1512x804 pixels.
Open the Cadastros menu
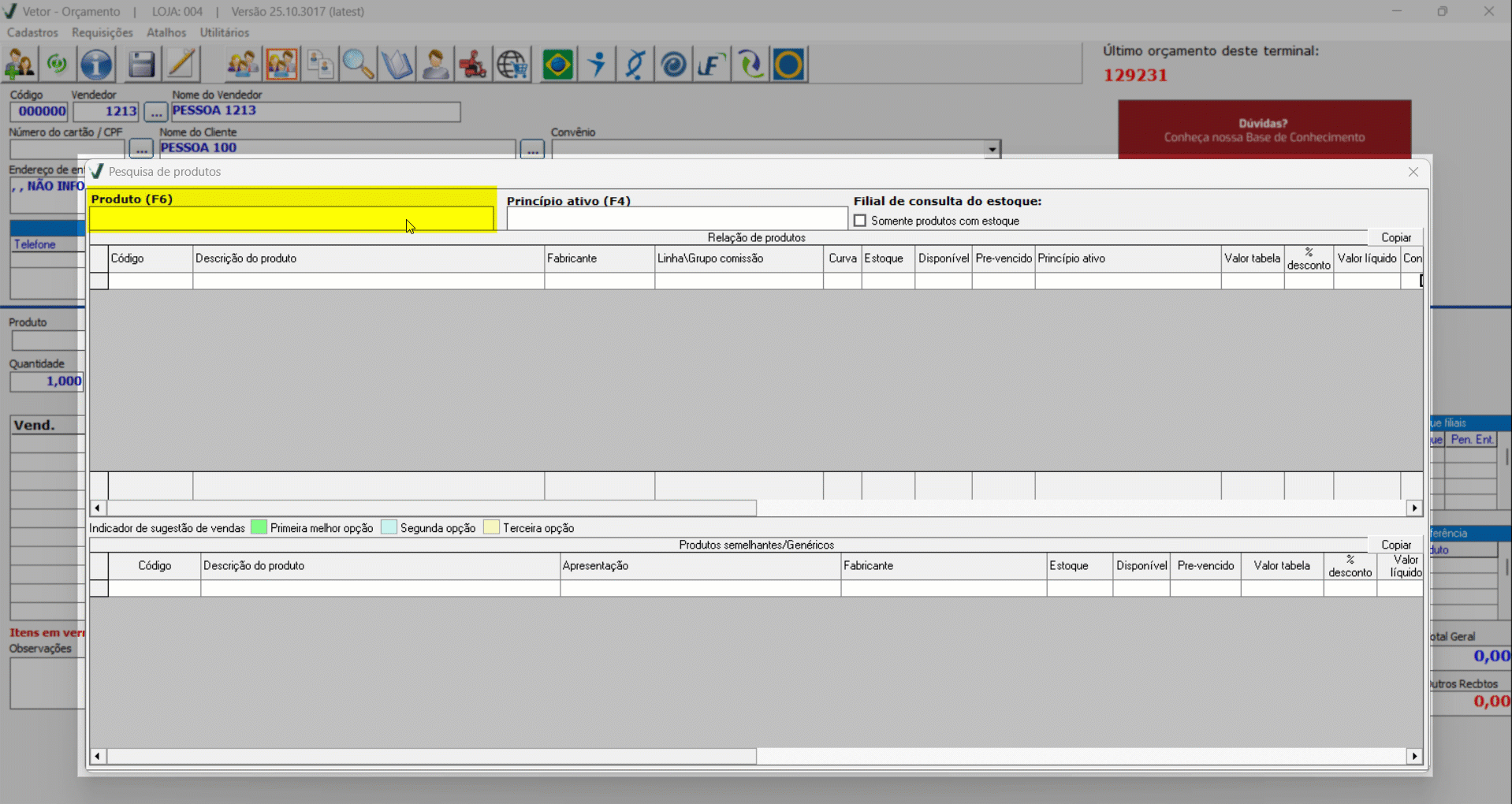(32, 32)
